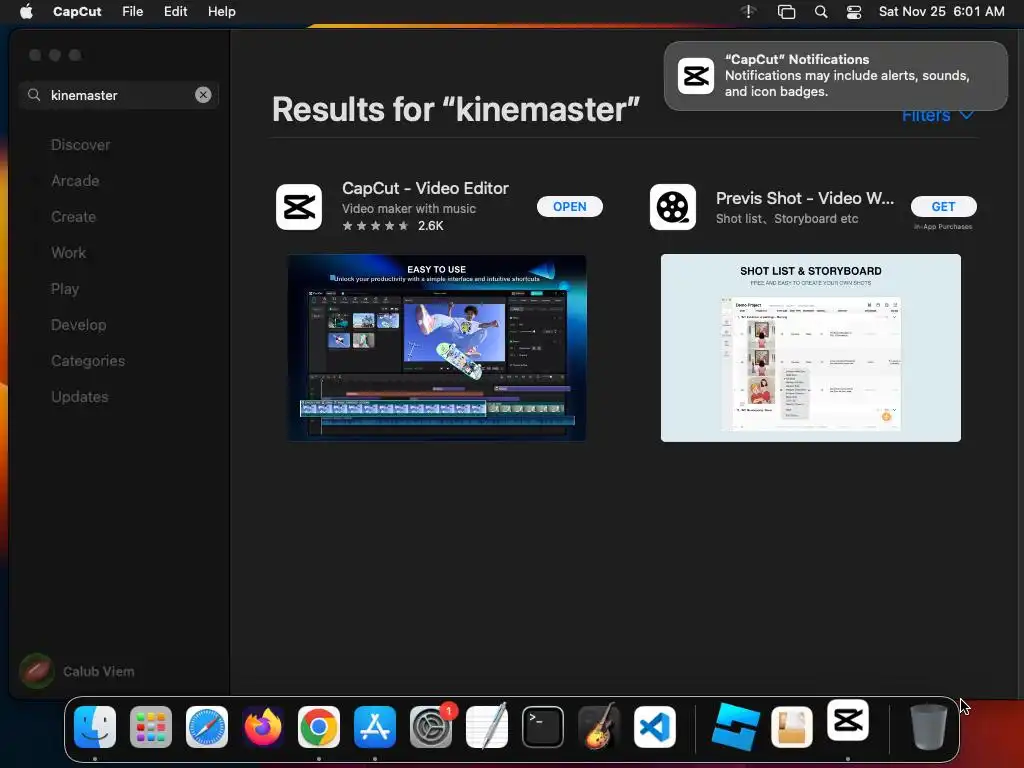This screenshot has width=1024, height=768.
Task: Open Spotlight search in menu bar
Action: [821, 12]
